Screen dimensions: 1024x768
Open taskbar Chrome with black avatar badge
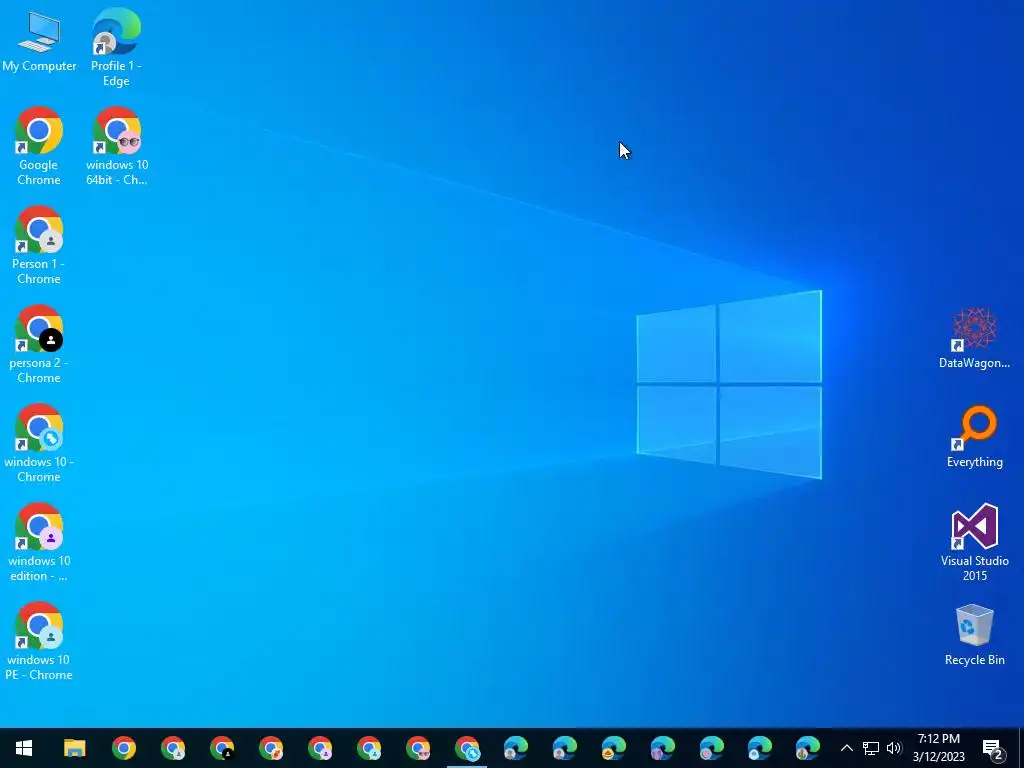222,748
